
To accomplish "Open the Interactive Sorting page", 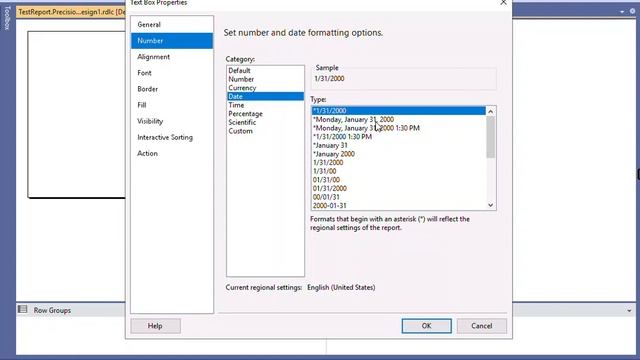I will pyautogui.click(x=171, y=138).
